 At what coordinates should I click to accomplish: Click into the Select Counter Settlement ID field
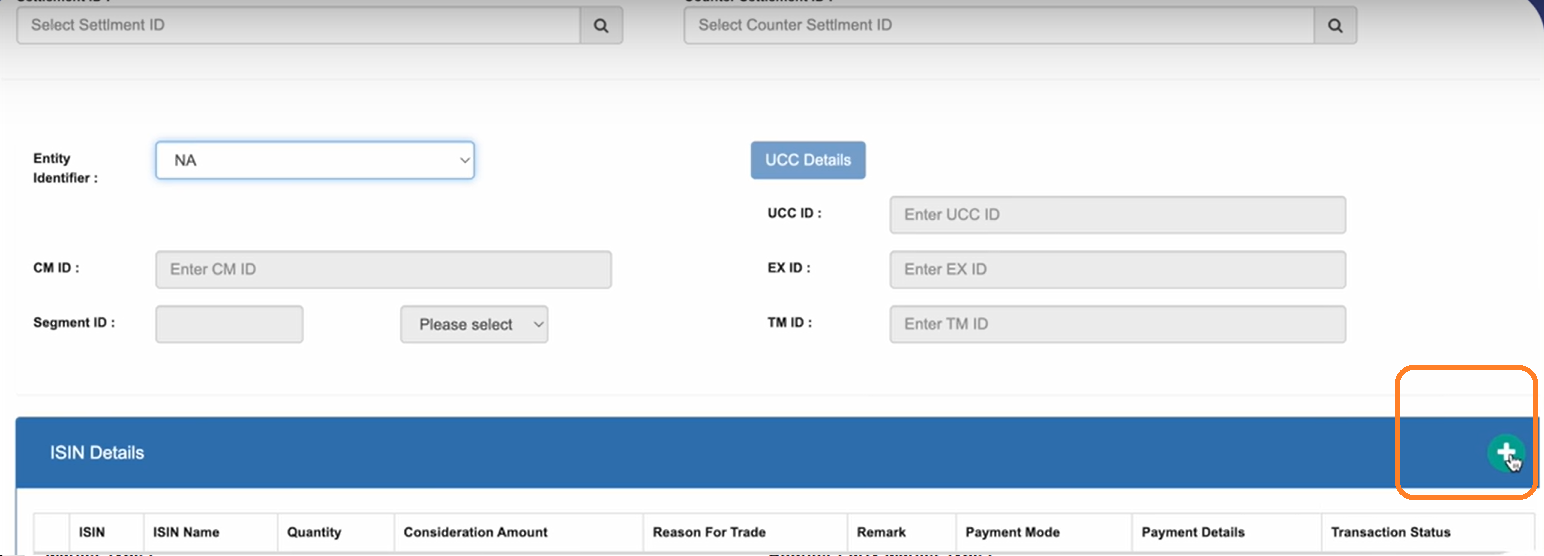point(998,26)
